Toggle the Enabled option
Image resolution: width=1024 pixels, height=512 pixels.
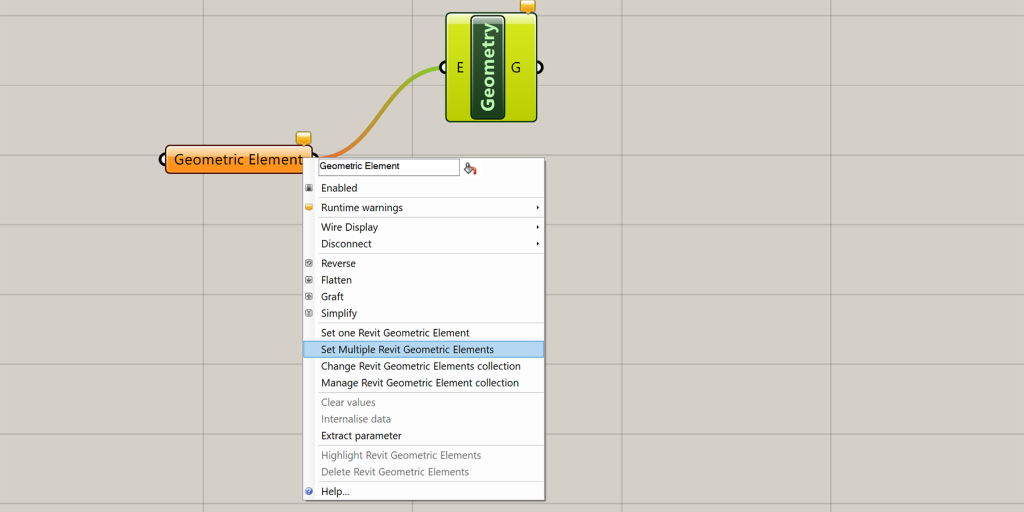(x=339, y=188)
